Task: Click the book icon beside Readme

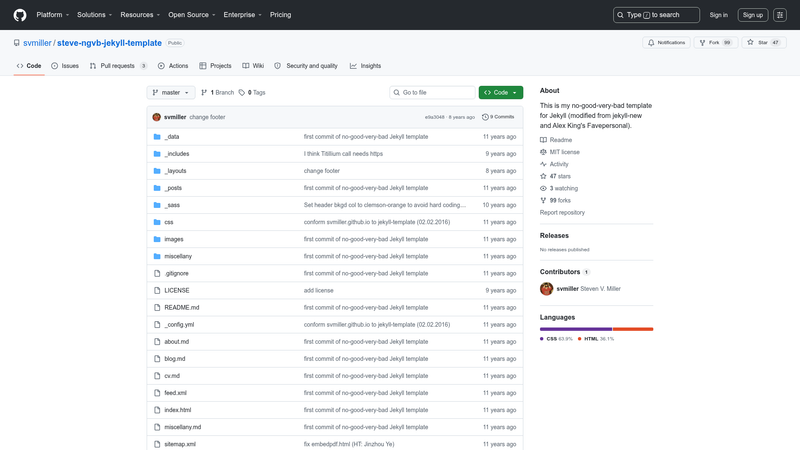Action: click(543, 140)
